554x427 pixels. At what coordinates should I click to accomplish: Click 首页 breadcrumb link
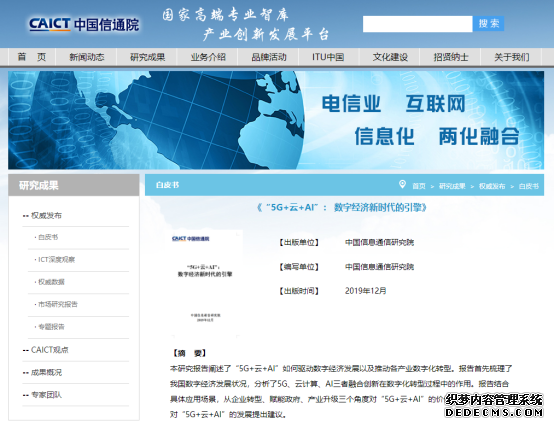tap(419, 186)
